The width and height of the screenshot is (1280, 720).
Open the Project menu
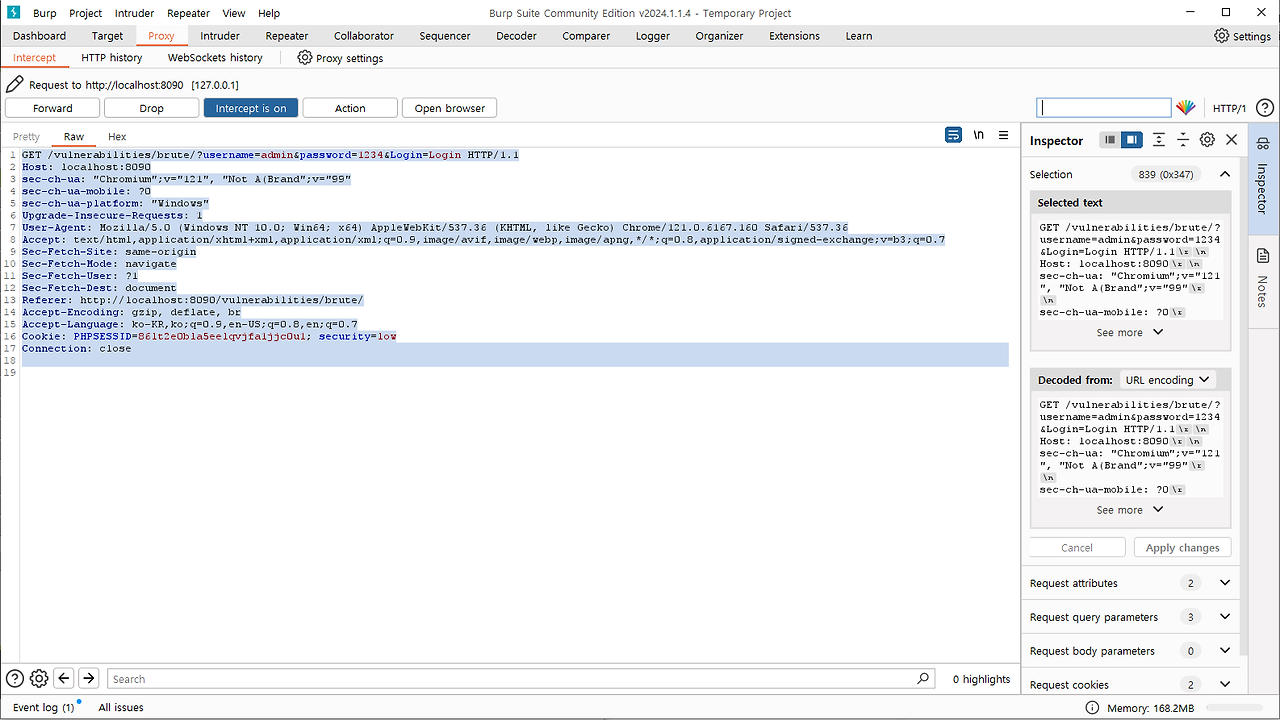pyautogui.click(x=86, y=13)
